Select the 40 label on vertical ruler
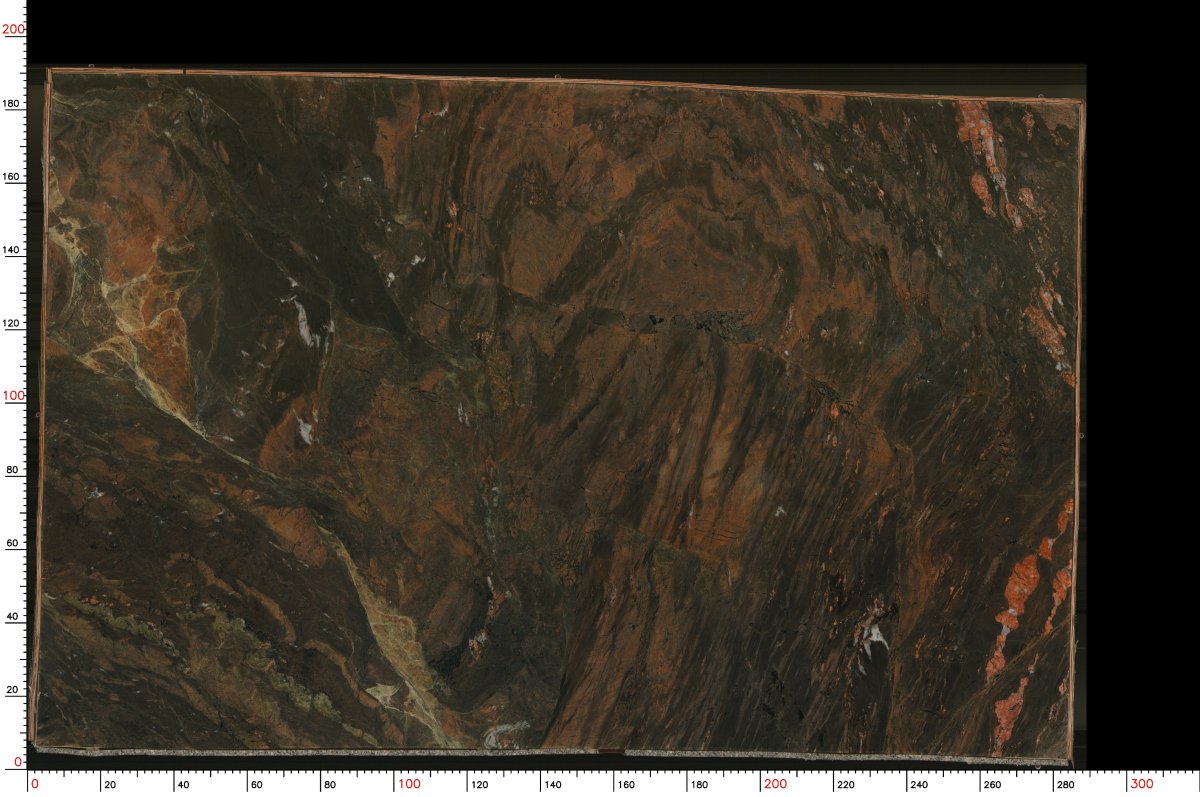The height and width of the screenshot is (797, 1200). click(x=13, y=616)
